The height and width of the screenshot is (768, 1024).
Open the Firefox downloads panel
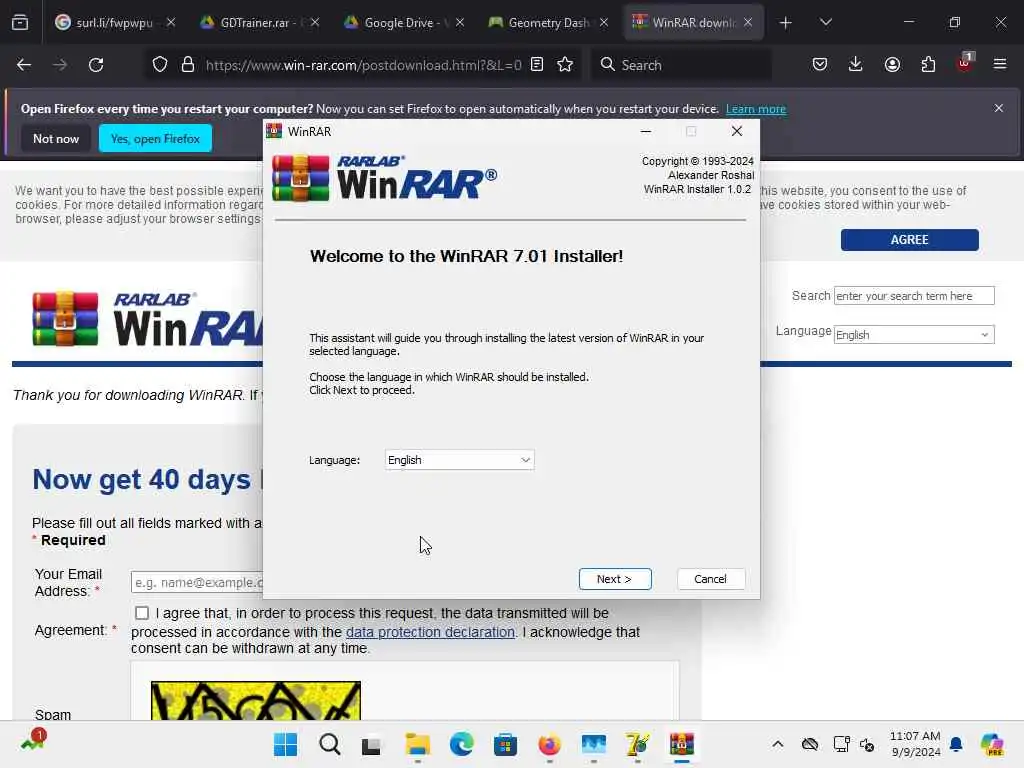pyautogui.click(x=856, y=65)
